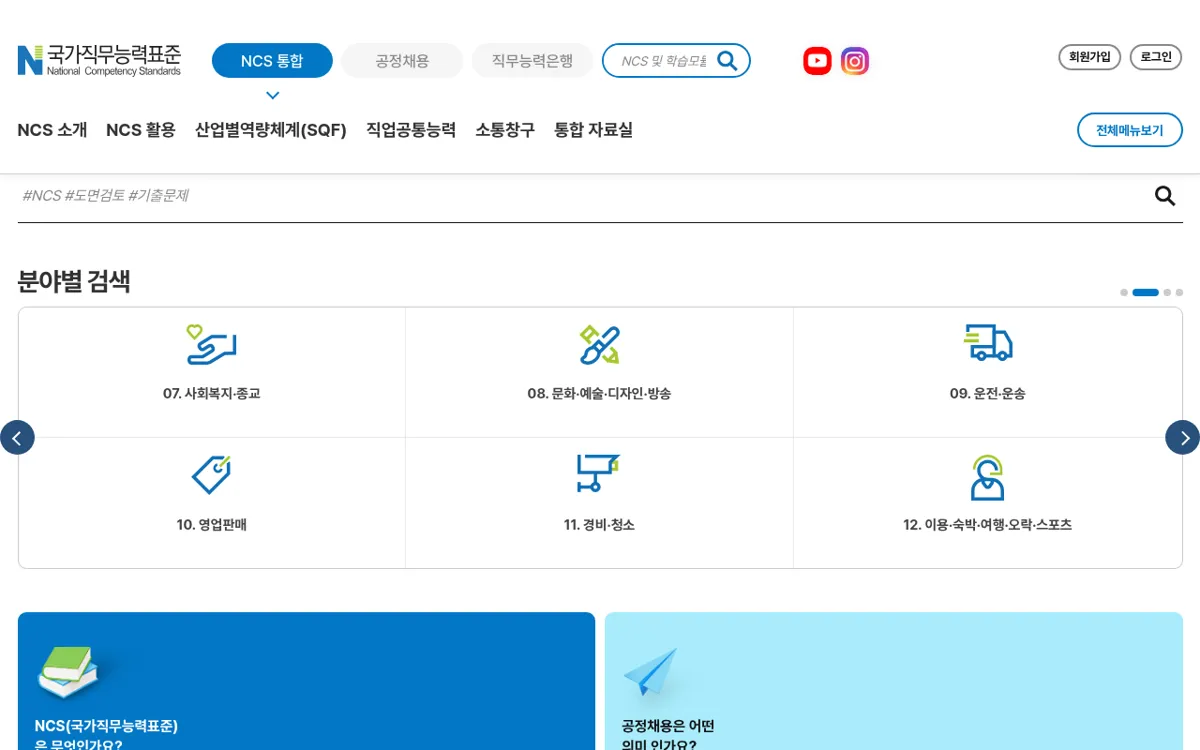Go to next category slide arrow
The image size is (1200, 750).
coord(1183,437)
